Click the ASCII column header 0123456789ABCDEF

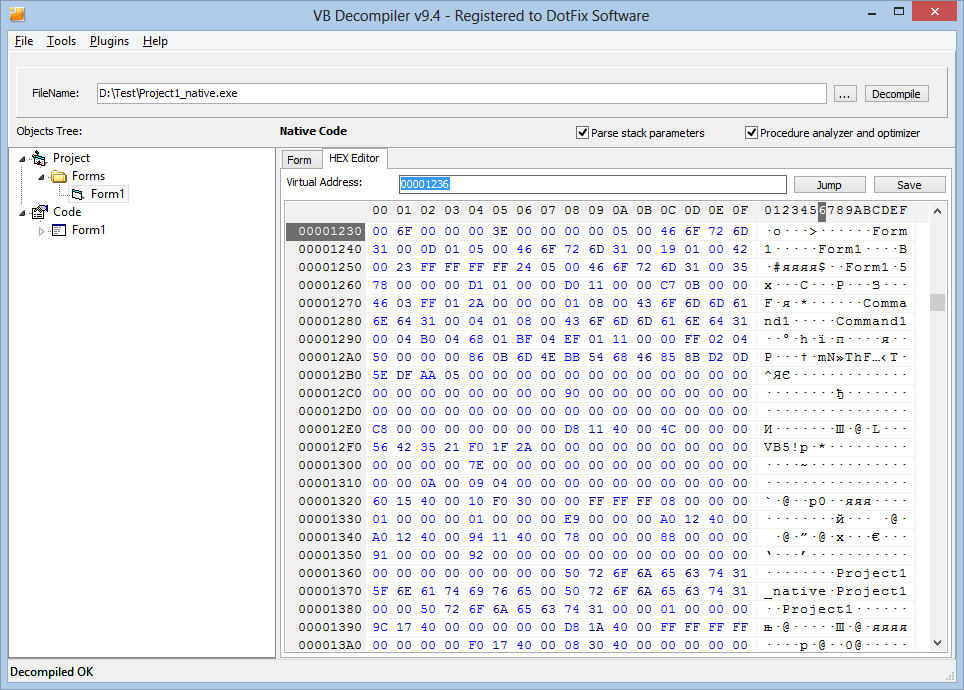[x=836, y=210]
